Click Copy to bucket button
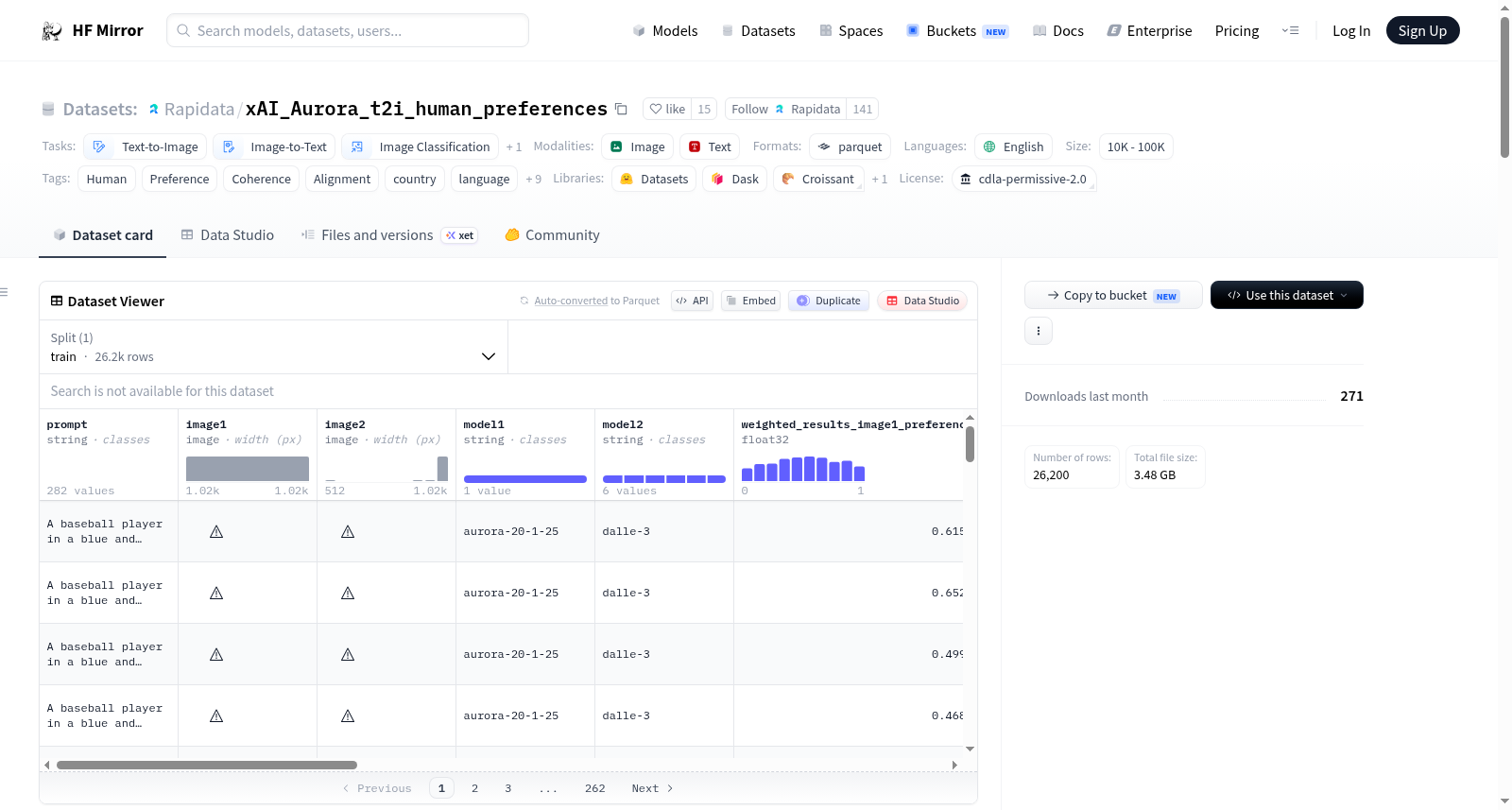Image resolution: width=1512 pixels, height=810 pixels. point(1113,295)
